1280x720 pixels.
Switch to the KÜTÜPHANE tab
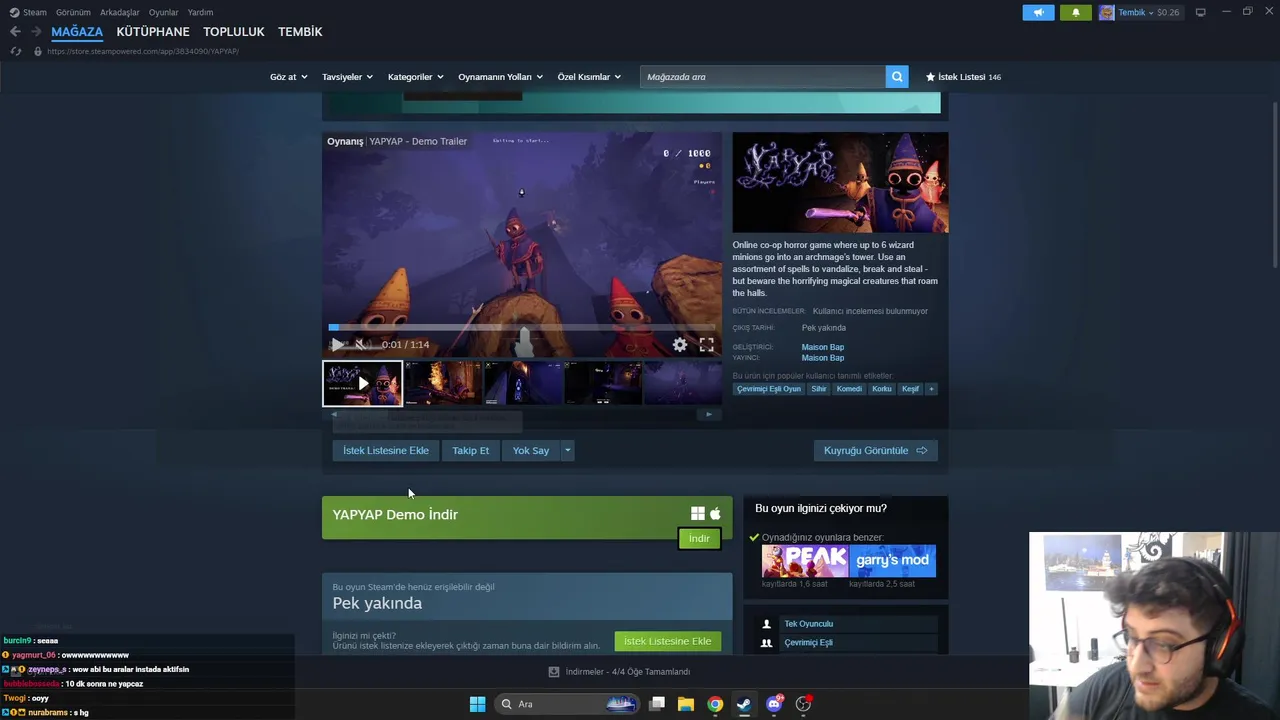pos(153,32)
